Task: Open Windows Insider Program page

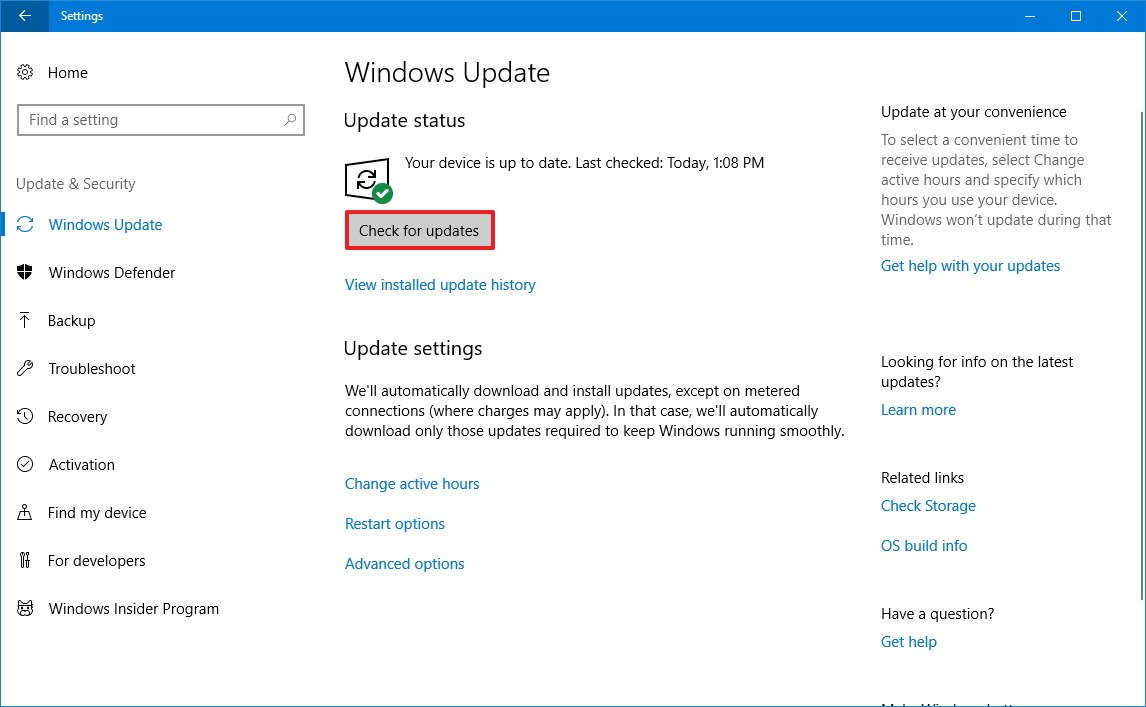Action: [x=134, y=608]
